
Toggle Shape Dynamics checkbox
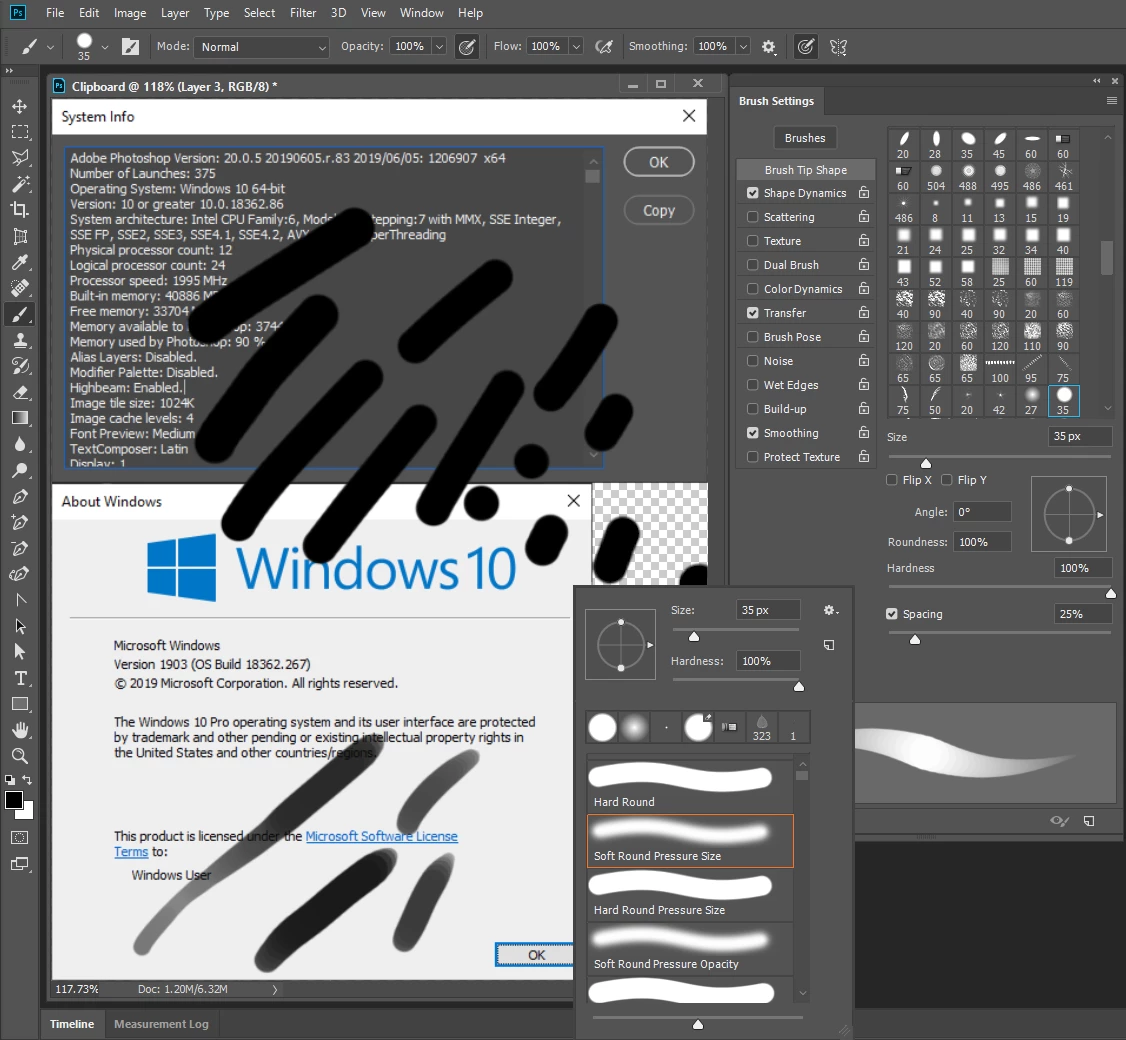753,192
